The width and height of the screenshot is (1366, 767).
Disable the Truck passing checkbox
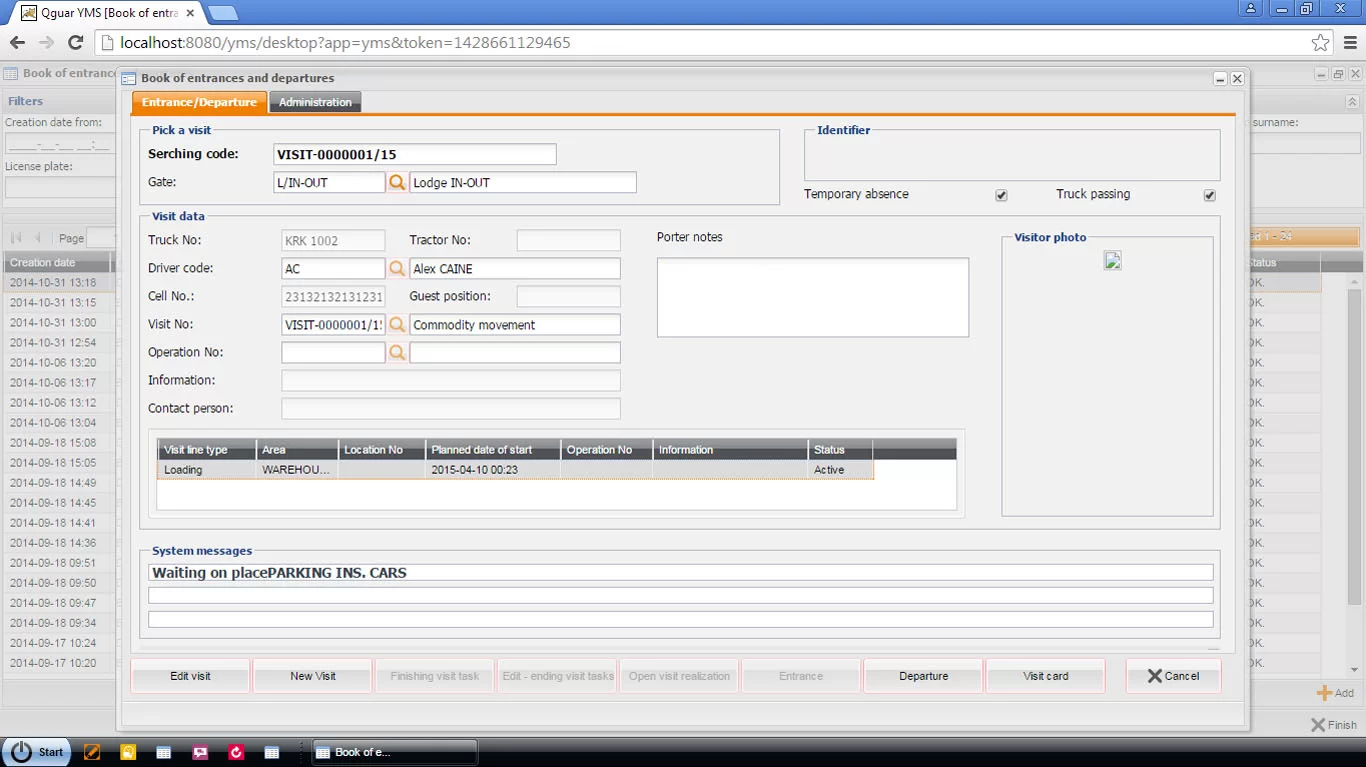coord(1209,195)
